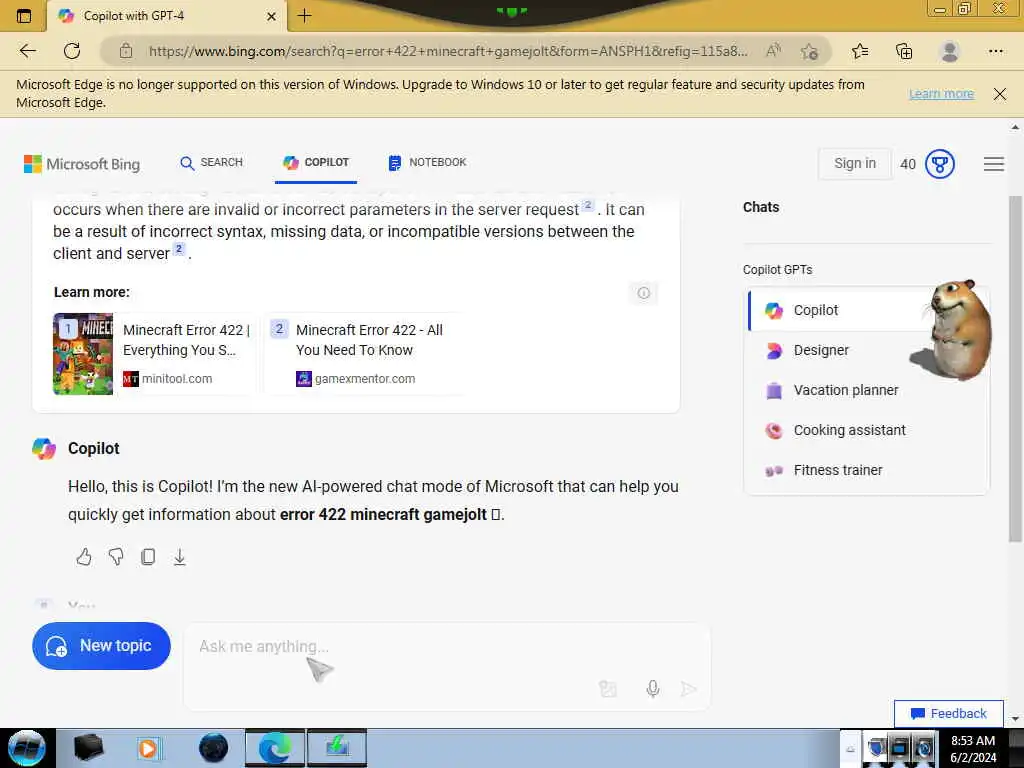
Task: Select the COPILOT tab
Action: [x=316, y=163]
